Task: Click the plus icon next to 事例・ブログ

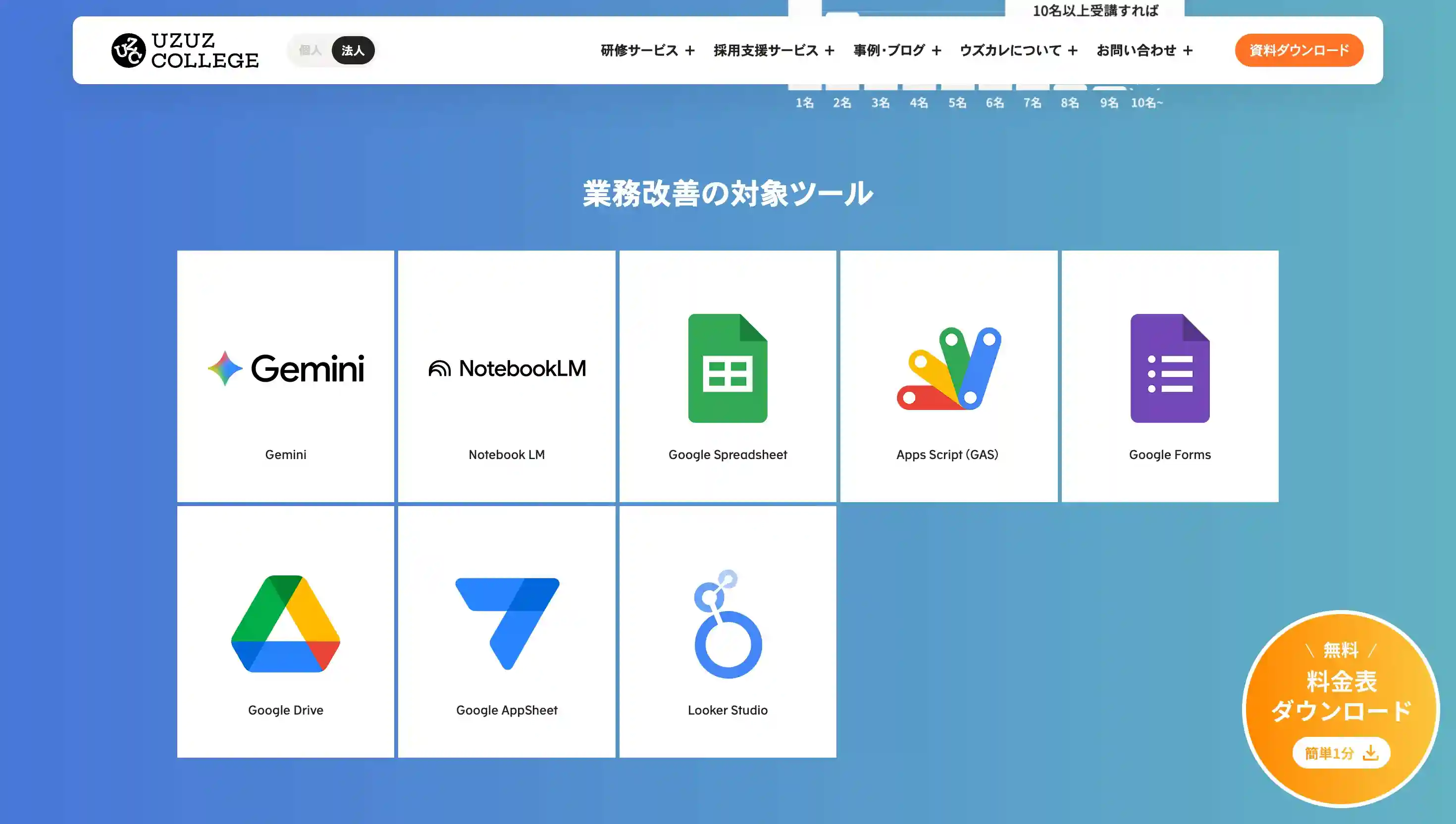Action: (x=936, y=51)
